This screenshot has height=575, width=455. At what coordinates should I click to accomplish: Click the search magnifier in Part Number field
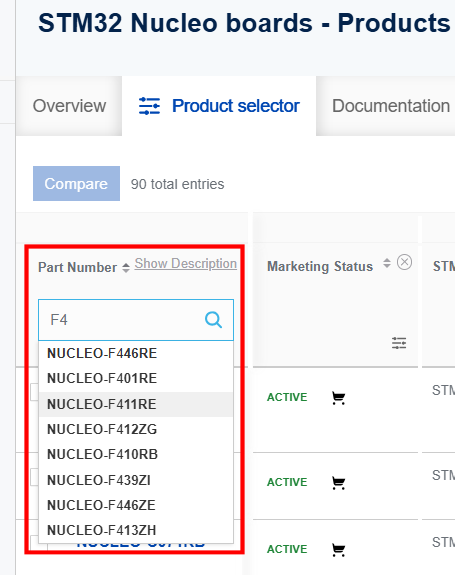pos(213,320)
